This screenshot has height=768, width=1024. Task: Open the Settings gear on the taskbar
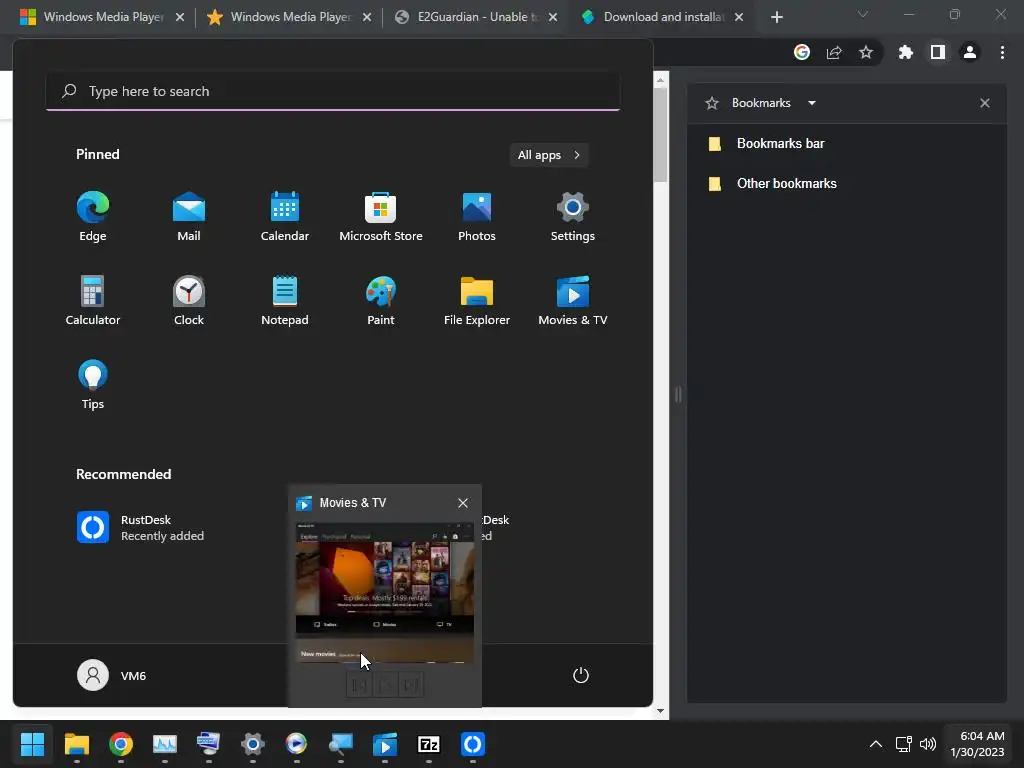(253, 744)
